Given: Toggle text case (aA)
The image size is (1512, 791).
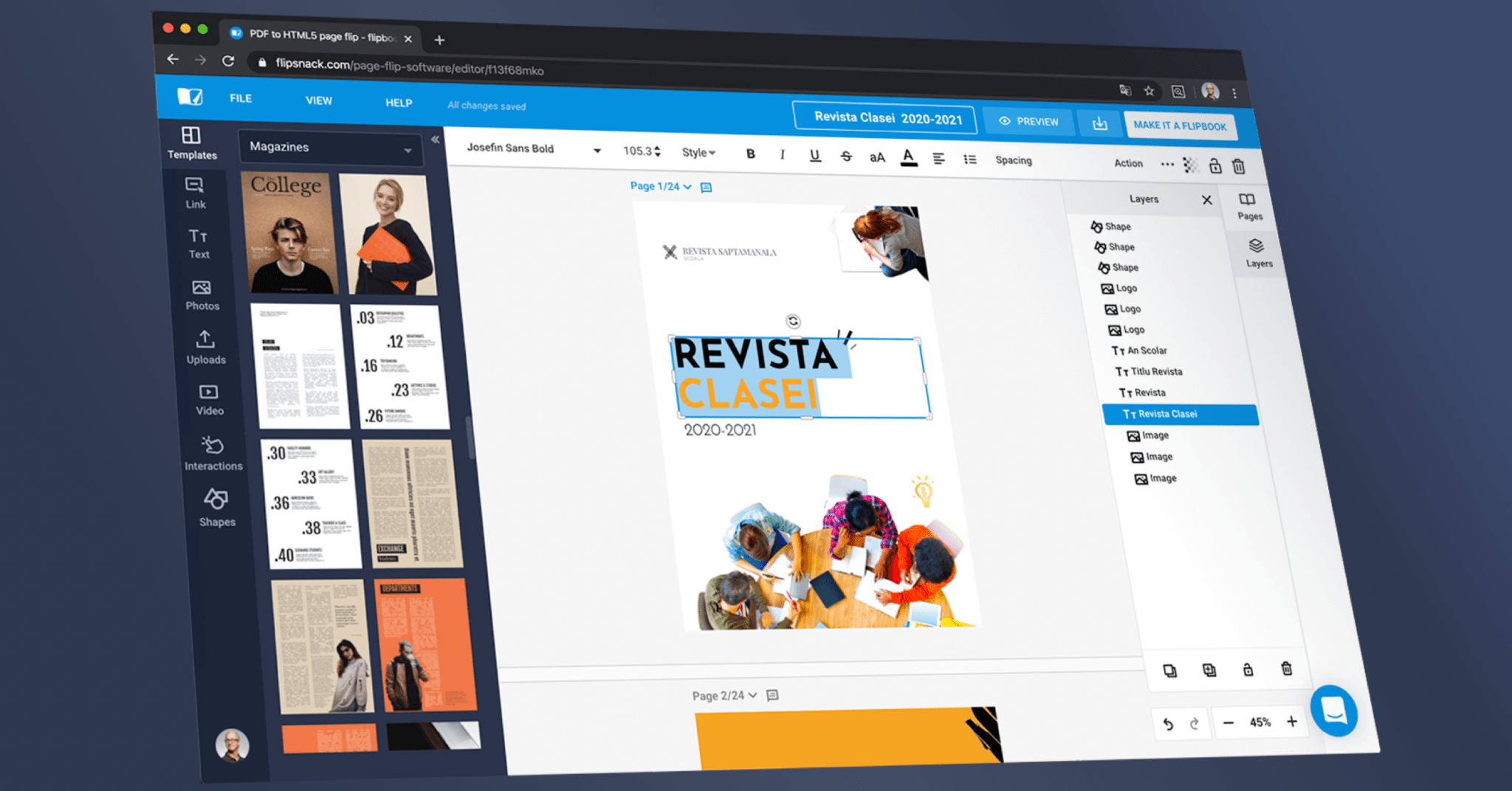Looking at the screenshot, I should [877, 157].
